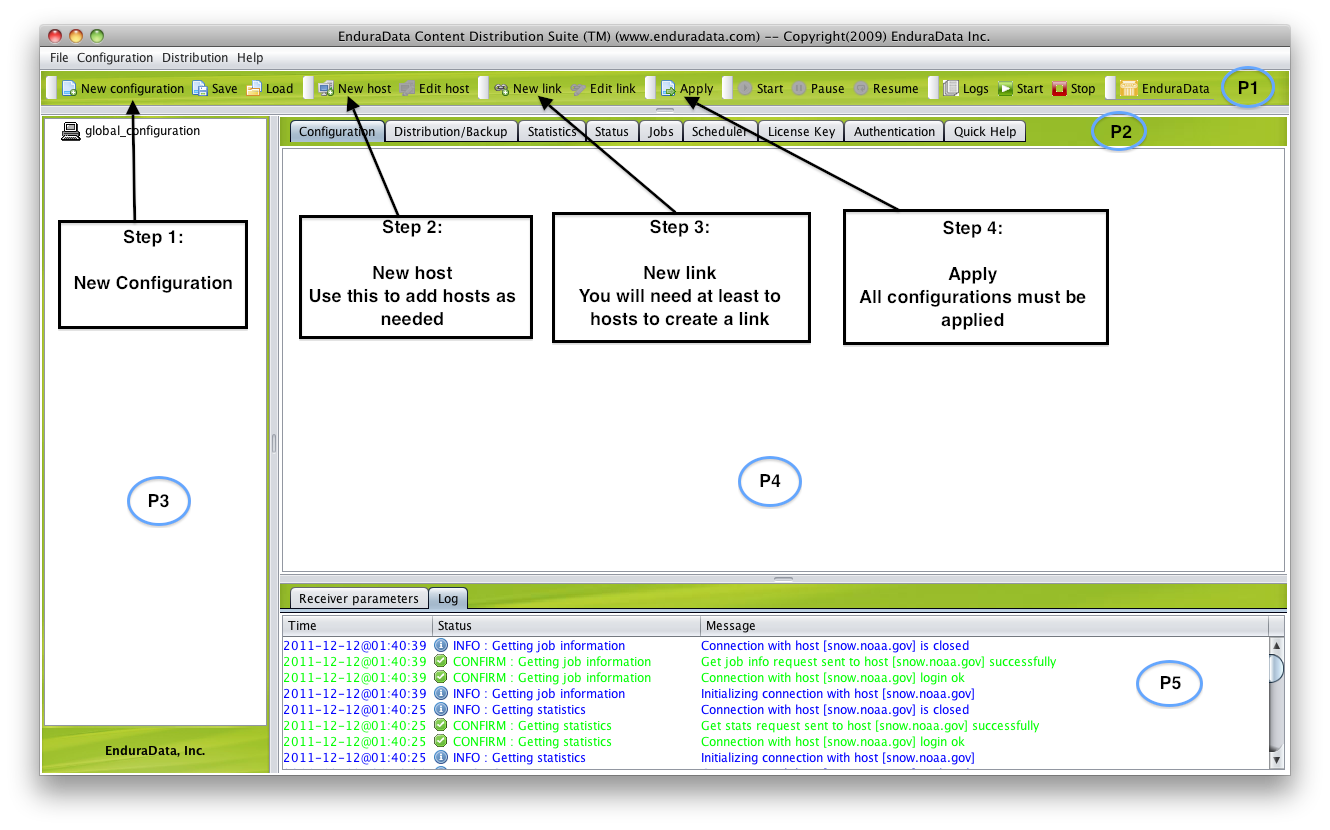Viewport: 1330px width, 830px height.
Task: Select the global_configuration tree node
Action: pos(131,131)
